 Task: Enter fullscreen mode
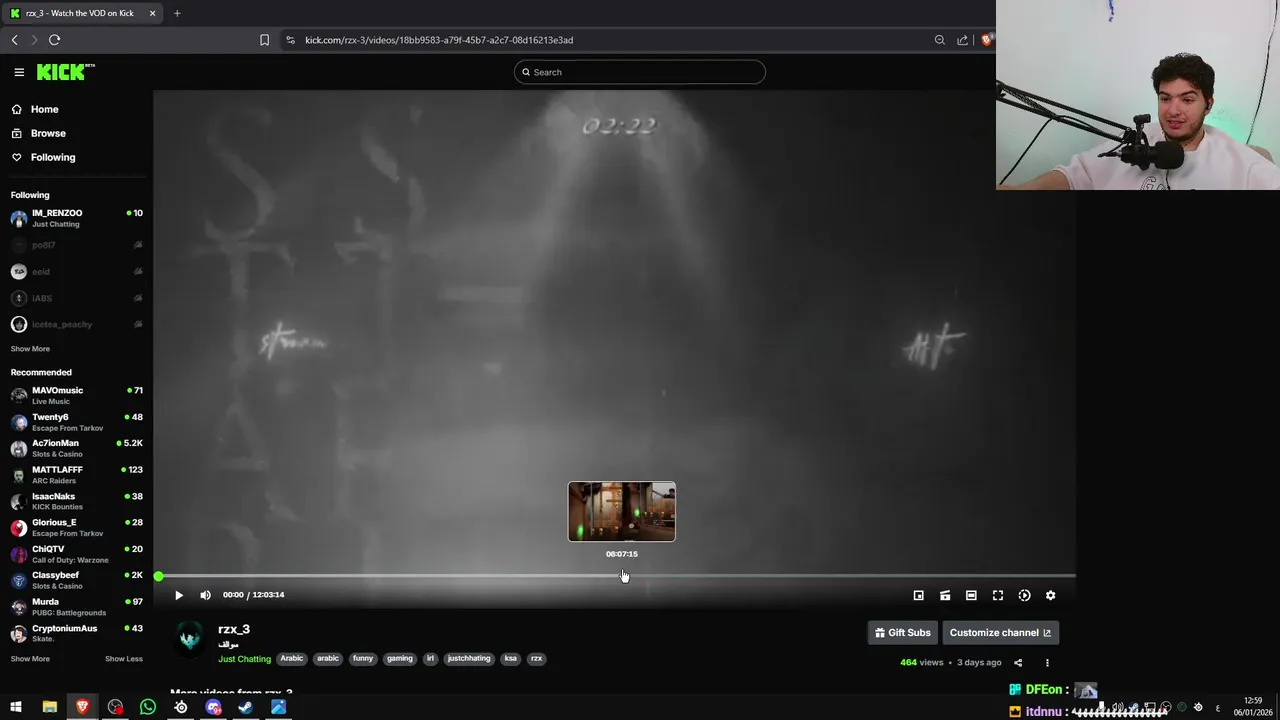pos(998,595)
